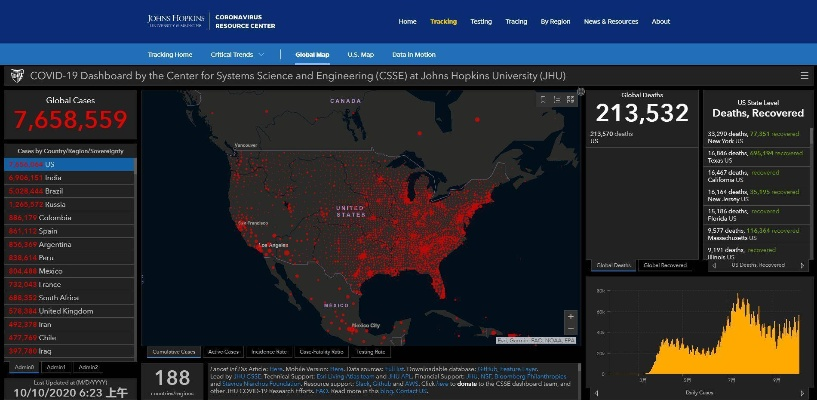Expand the map panel to full size
Screen dimensions: 817x400
[x=581, y=92]
